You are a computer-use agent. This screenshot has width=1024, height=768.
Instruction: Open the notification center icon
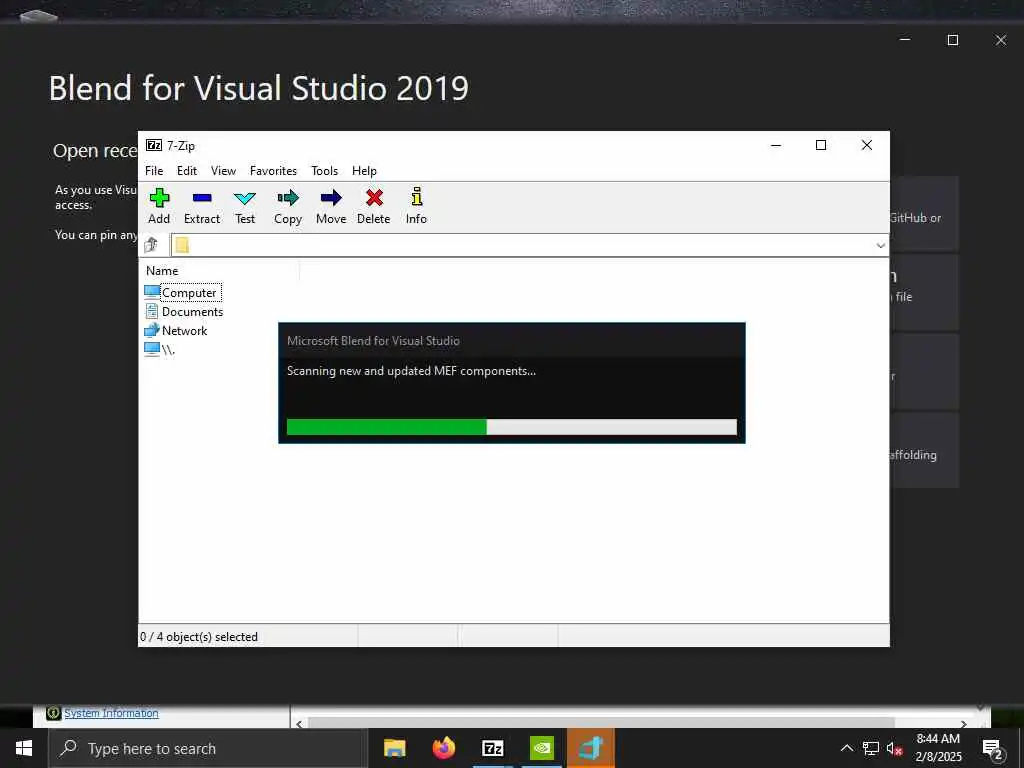993,749
